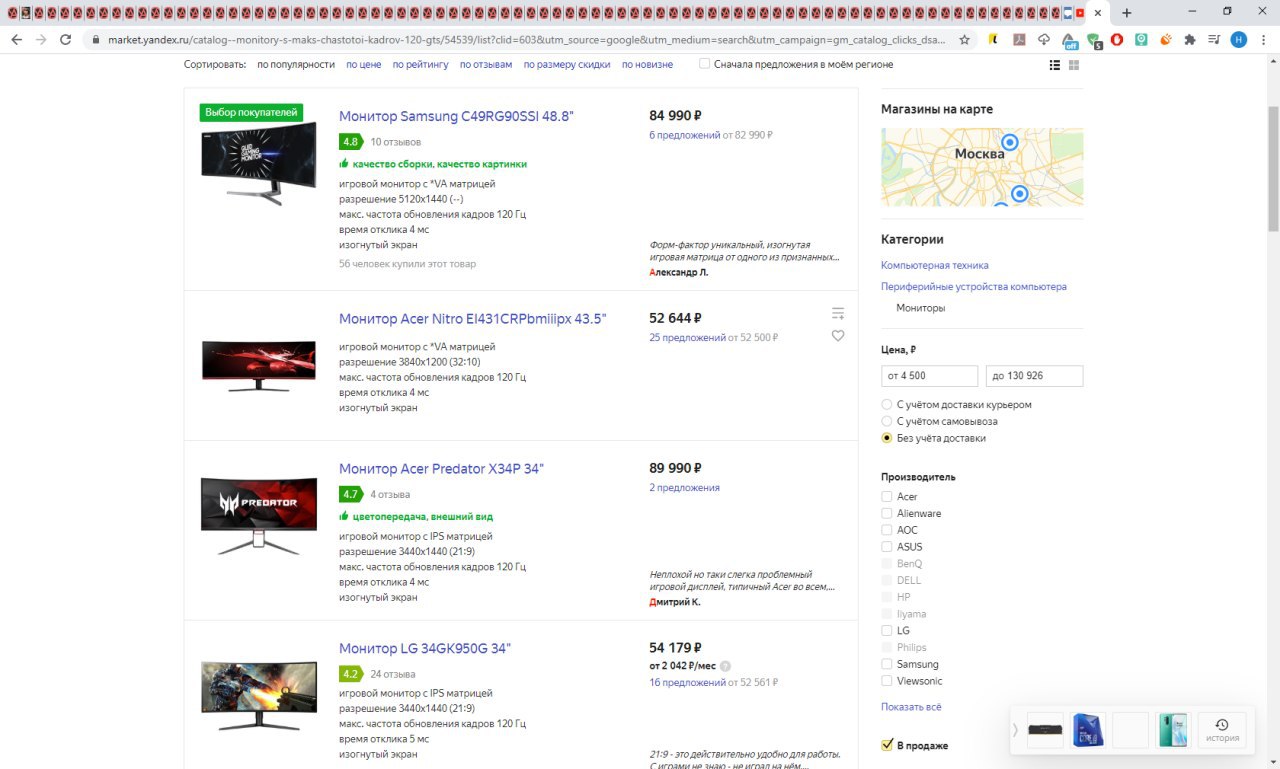Open the teal webcam extension icon

[1141, 39]
